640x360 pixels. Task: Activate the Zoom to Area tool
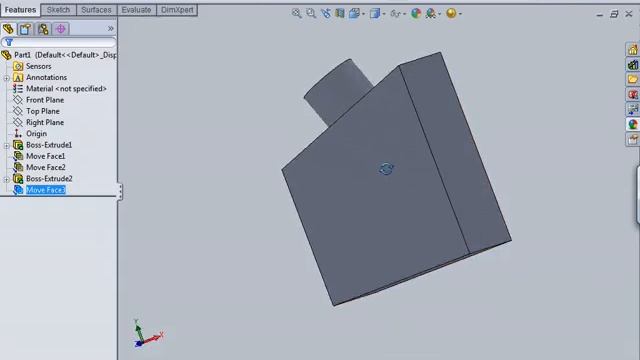click(311, 13)
